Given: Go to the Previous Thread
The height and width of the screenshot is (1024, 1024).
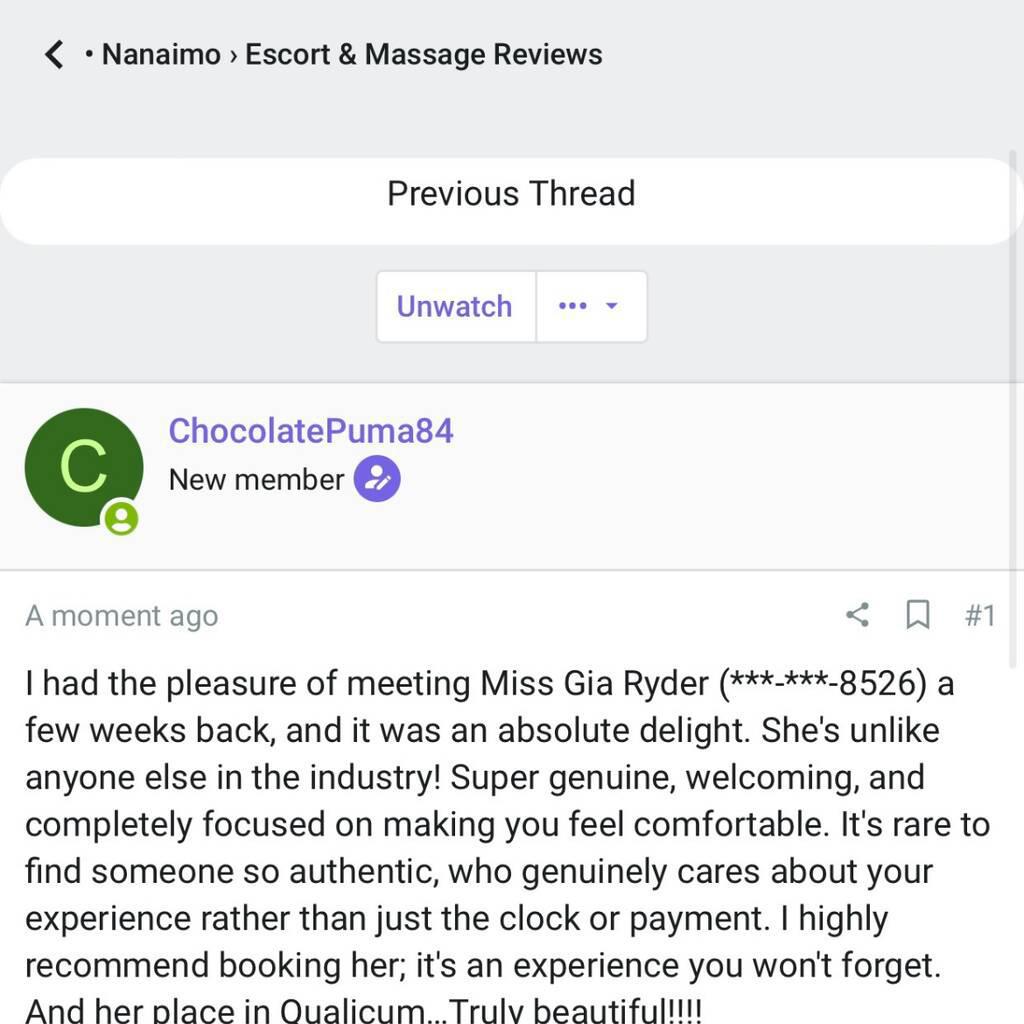Looking at the screenshot, I should pyautogui.click(x=511, y=193).
